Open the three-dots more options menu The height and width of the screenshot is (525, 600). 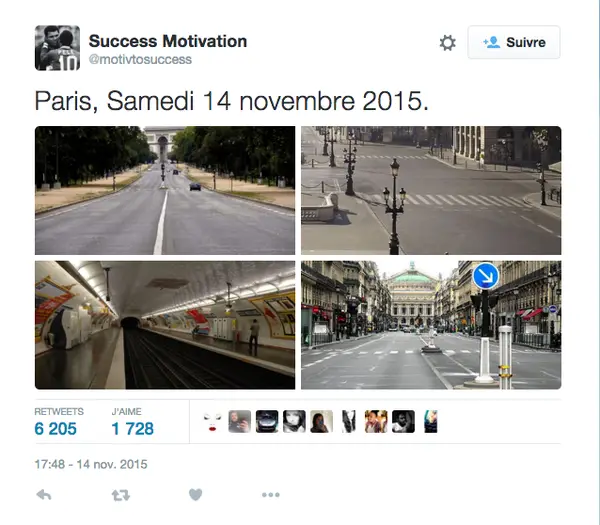(x=271, y=495)
